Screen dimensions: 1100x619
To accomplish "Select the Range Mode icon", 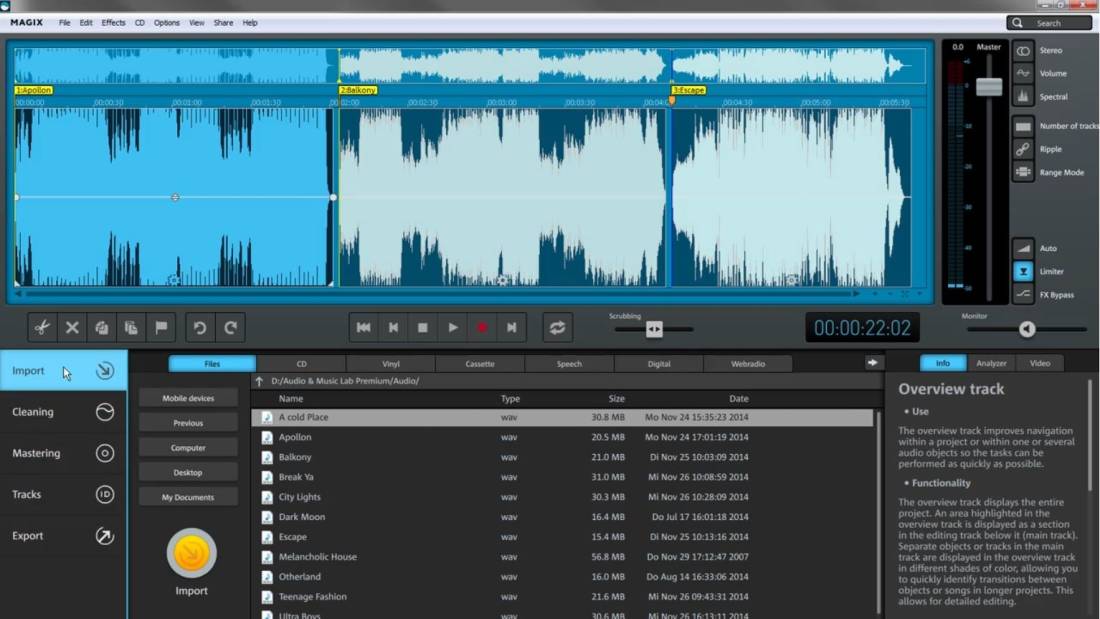I will pyautogui.click(x=1023, y=171).
